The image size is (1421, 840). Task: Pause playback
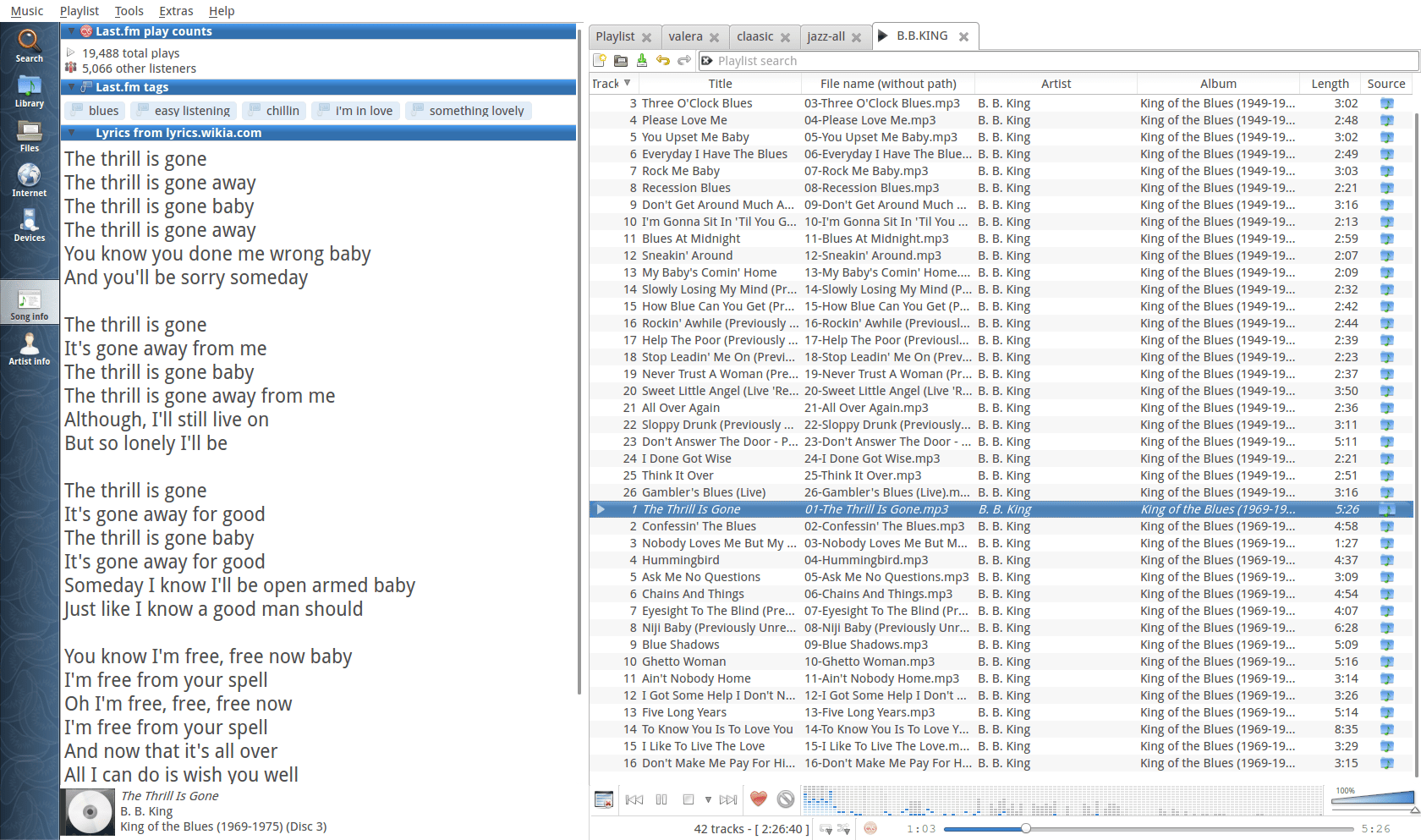pos(661,799)
